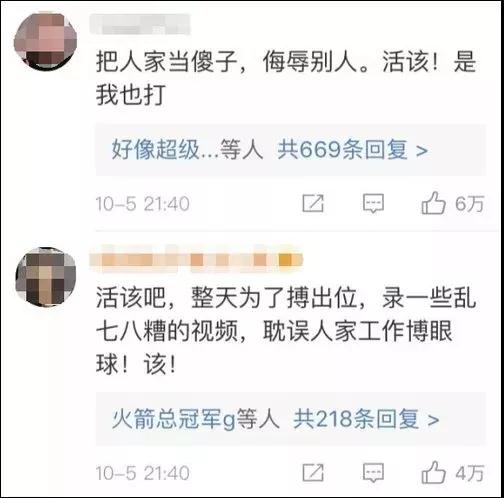
Task: Click the 4万 like count
Action: pyautogui.click(x=470, y=473)
